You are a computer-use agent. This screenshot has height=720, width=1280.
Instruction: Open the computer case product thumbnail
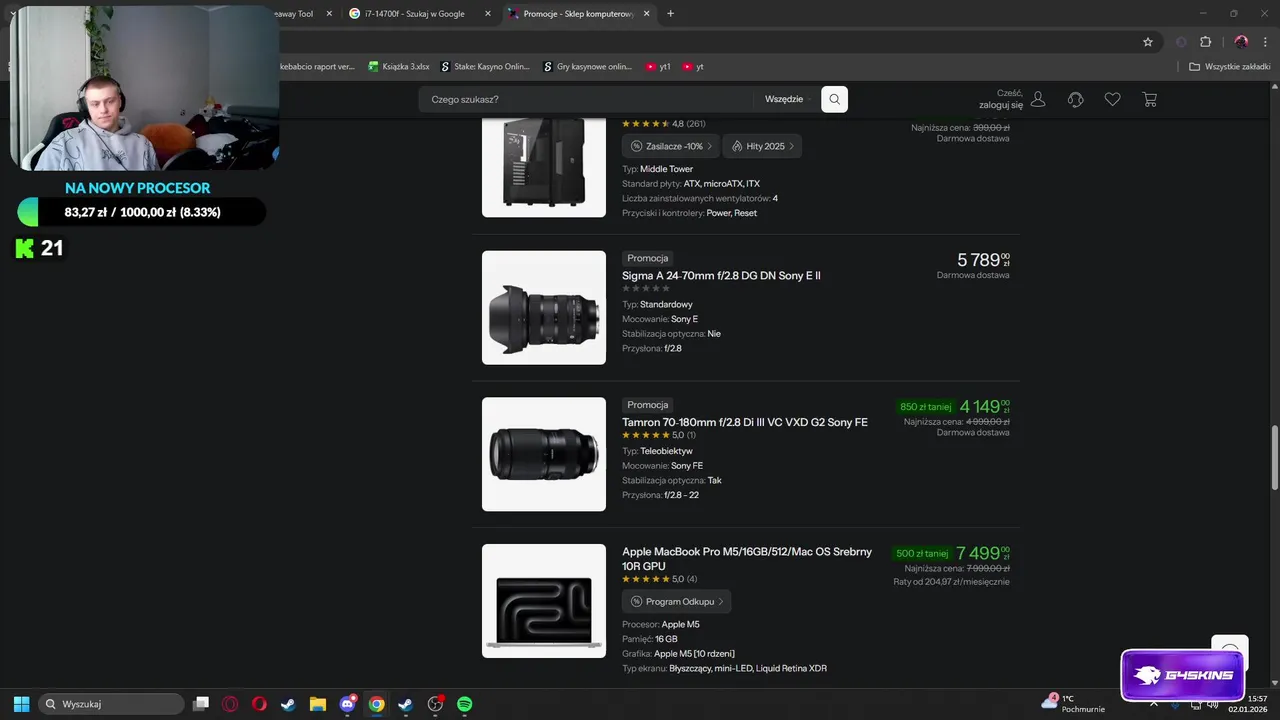click(x=544, y=166)
